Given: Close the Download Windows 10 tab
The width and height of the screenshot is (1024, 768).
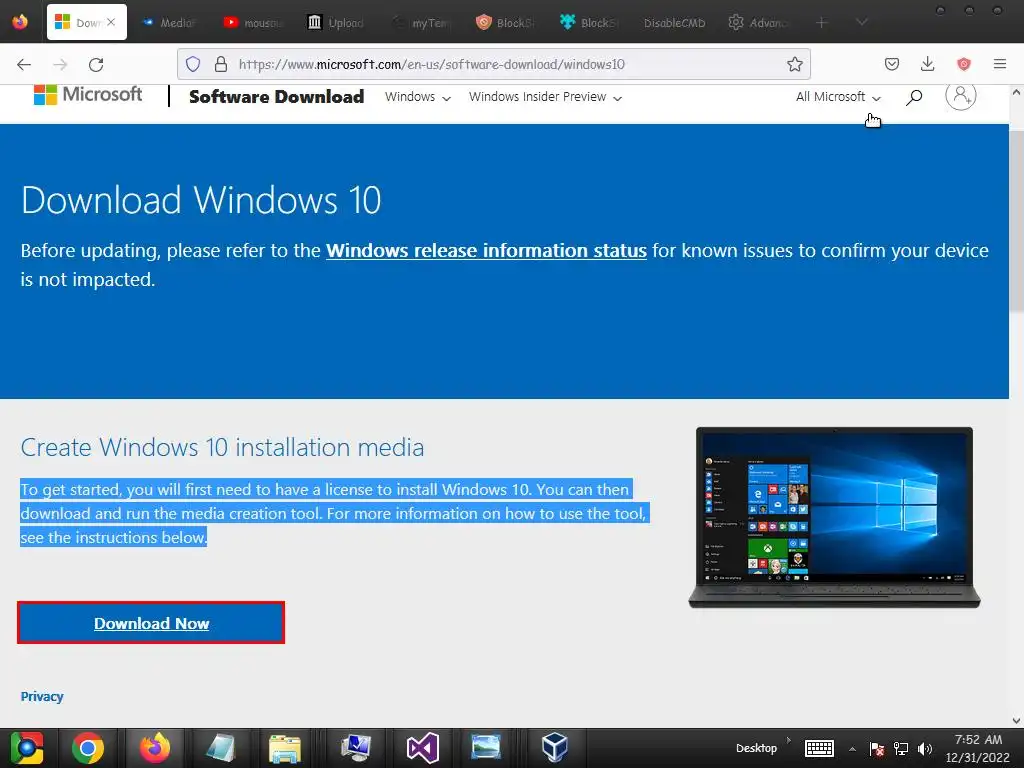Looking at the screenshot, I should coord(111,22).
